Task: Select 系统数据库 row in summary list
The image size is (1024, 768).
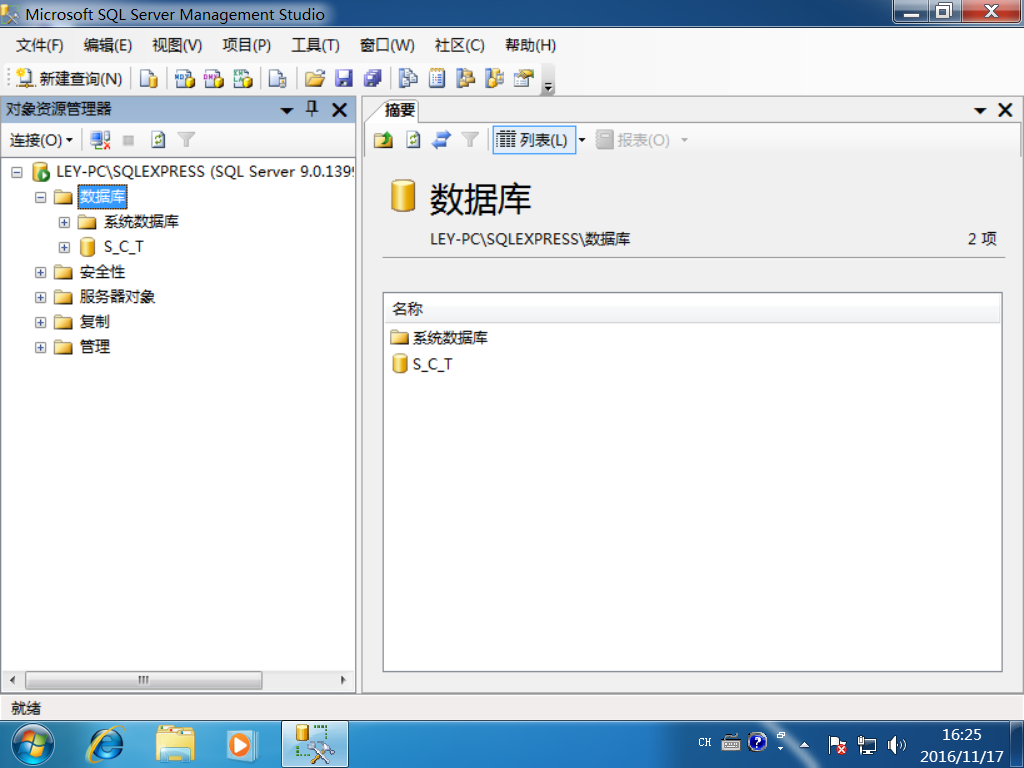Action: coord(440,338)
